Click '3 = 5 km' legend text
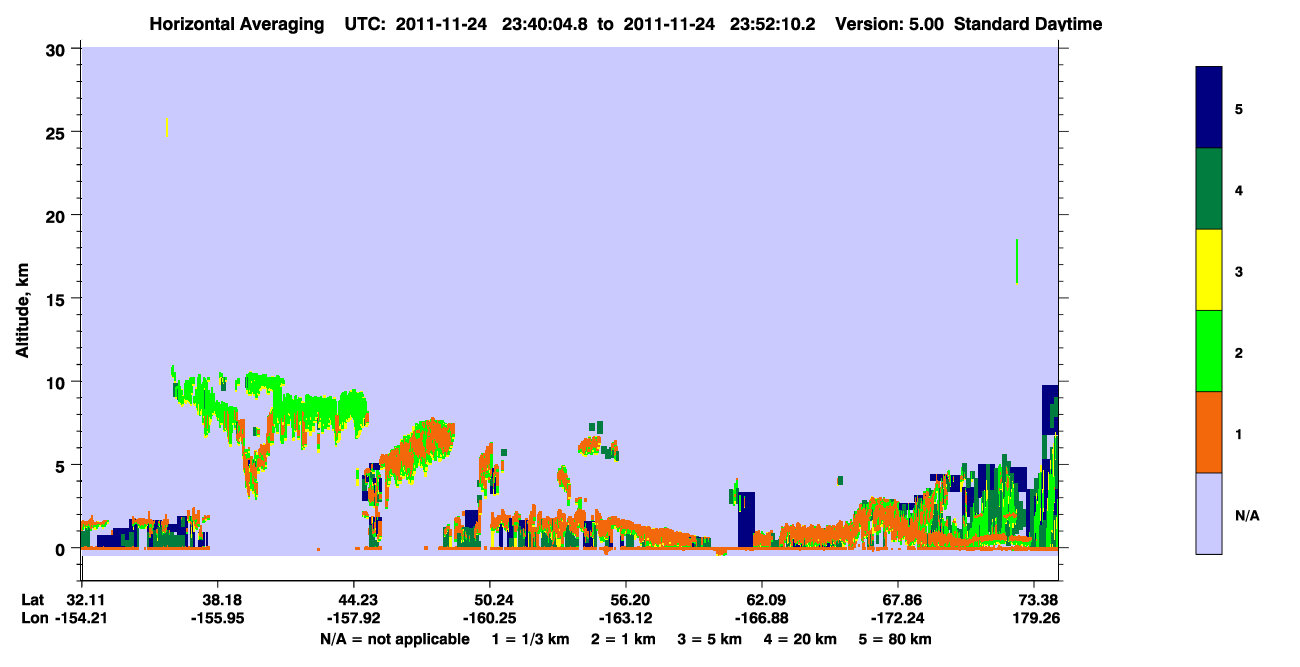This screenshot has width=1300, height=667. (x=708, y=639)
